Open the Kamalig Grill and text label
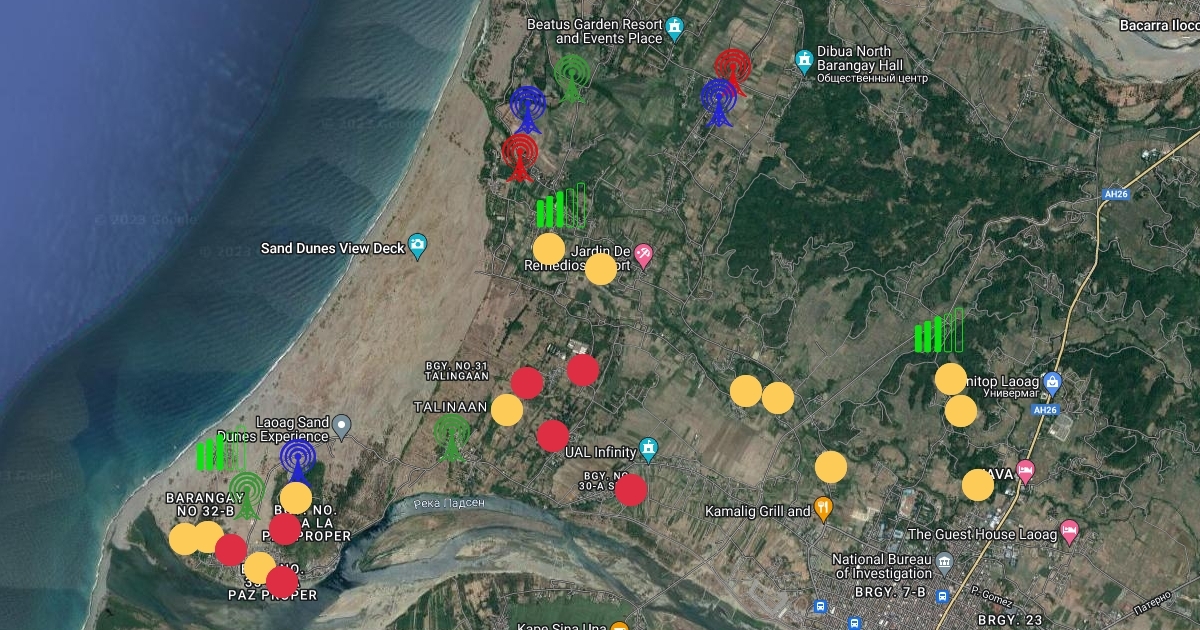Image resolution: width=1200 pixels, height=630 pixels. [x=757, y=512]
